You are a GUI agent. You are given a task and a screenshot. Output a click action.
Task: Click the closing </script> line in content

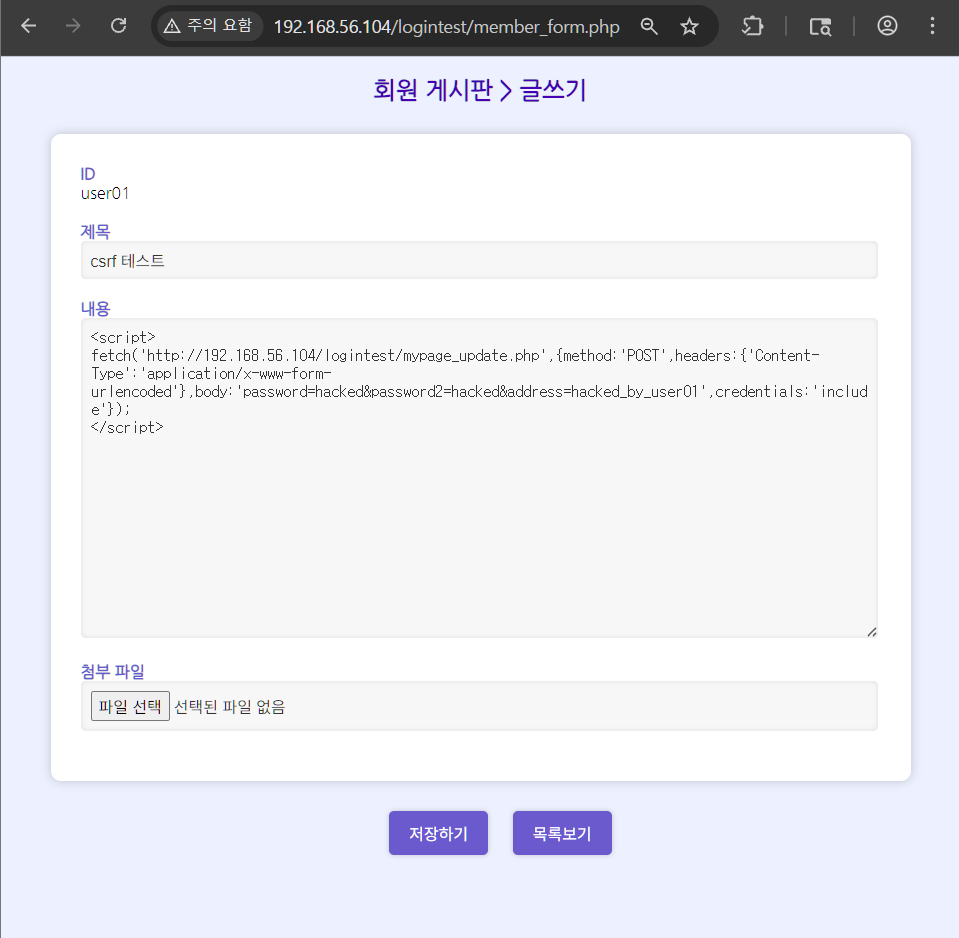tap(127, 427)
